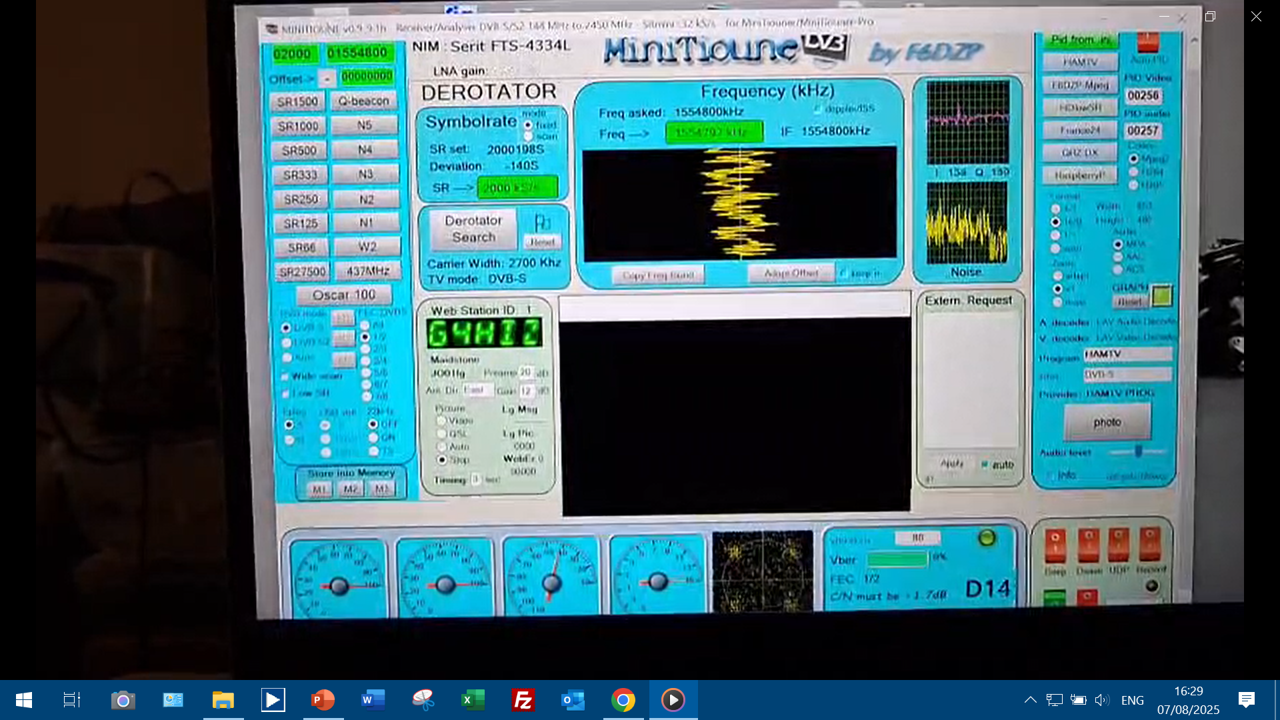Toggle the Record switch
The width and height of the screenshot is (1280, 720).
point(1149,546)
